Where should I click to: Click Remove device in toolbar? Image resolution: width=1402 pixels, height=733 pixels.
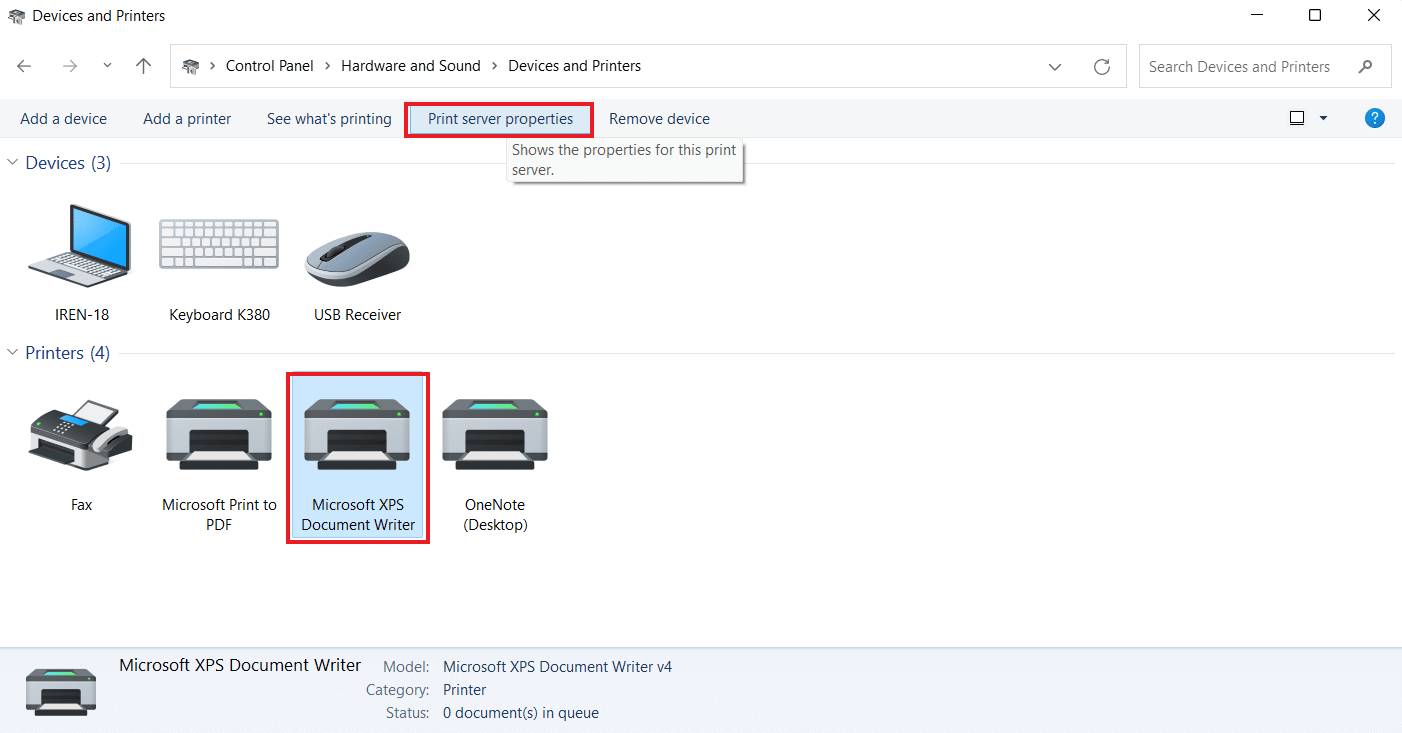pos(659,119)
